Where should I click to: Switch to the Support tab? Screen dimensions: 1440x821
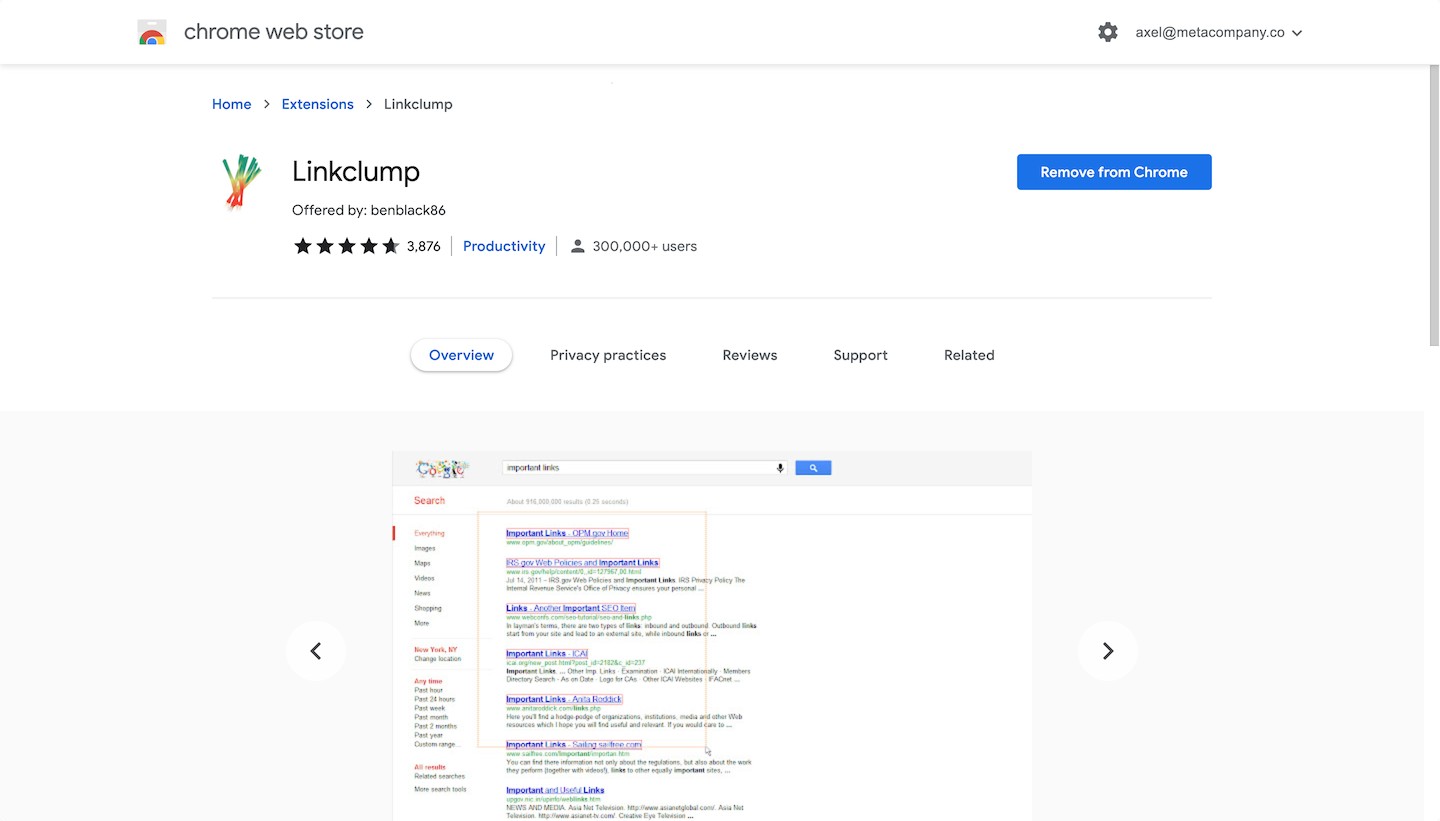[861, 355]
